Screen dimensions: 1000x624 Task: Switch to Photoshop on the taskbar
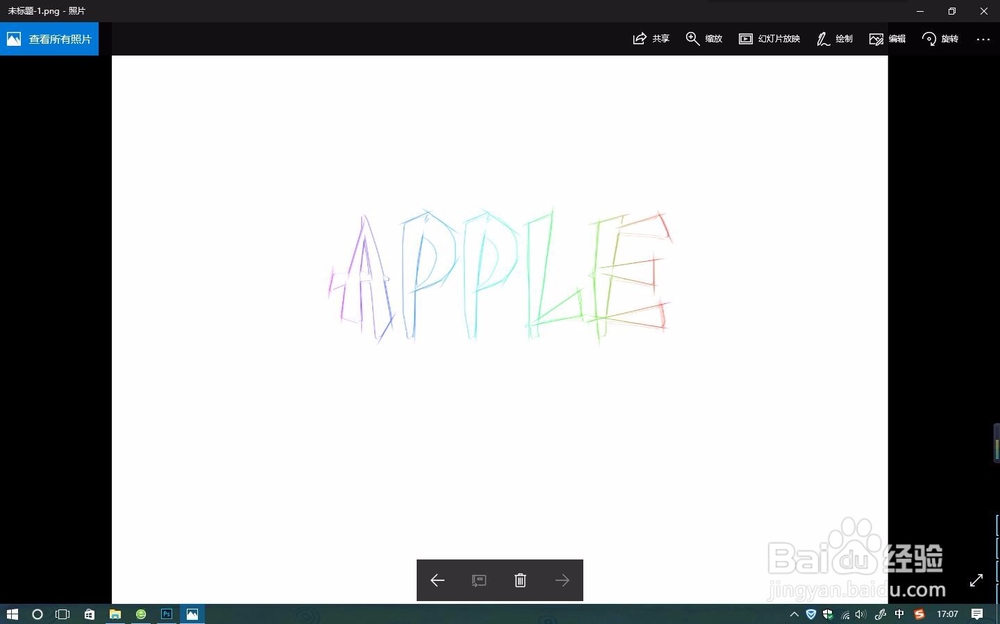166,614
